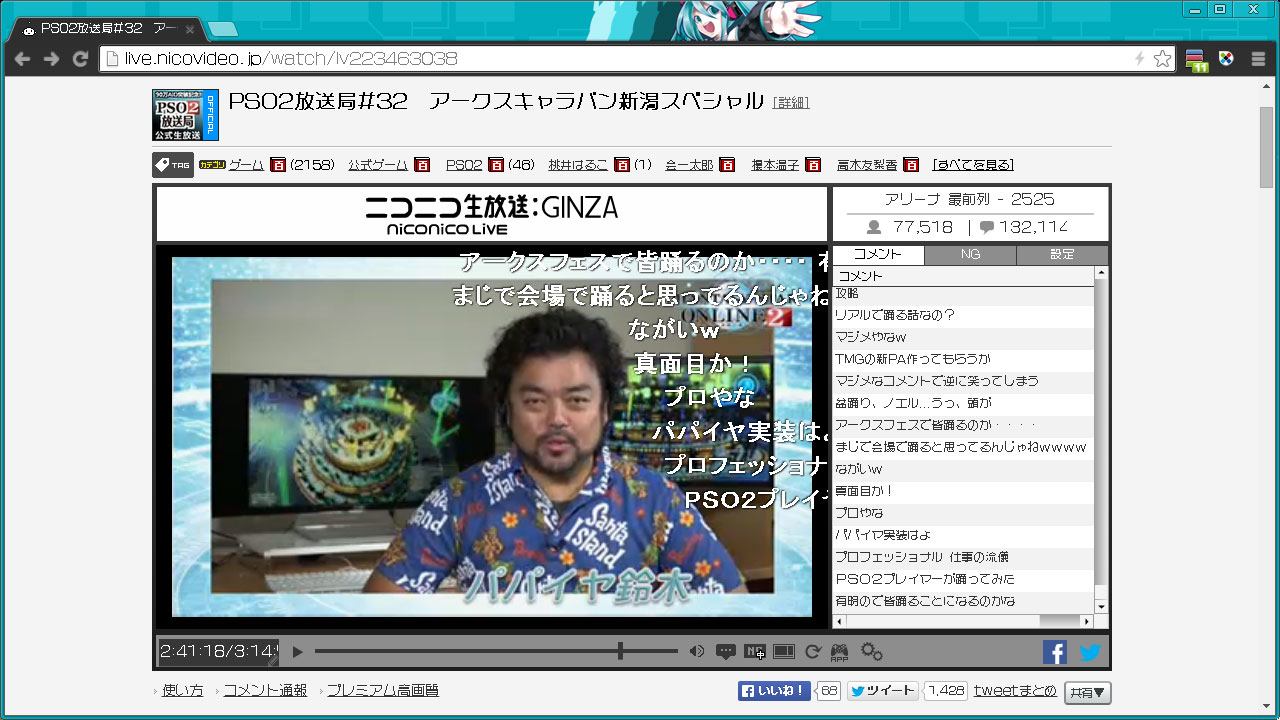Click the encyclopedia icon next to 会一太郎 tag
The height and width of the screenshot is (720, 1280).
coord(727,165)
